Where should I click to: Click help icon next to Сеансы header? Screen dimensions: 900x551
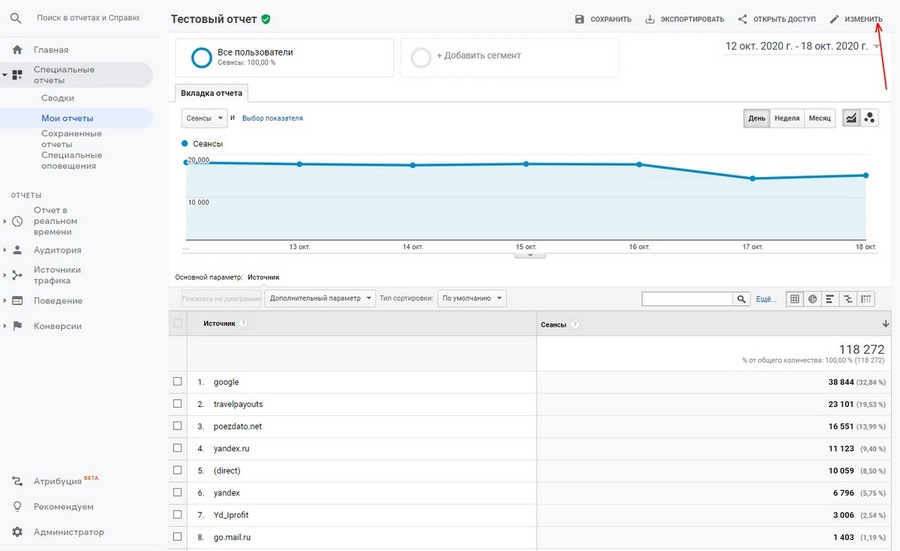coord(575,324)
